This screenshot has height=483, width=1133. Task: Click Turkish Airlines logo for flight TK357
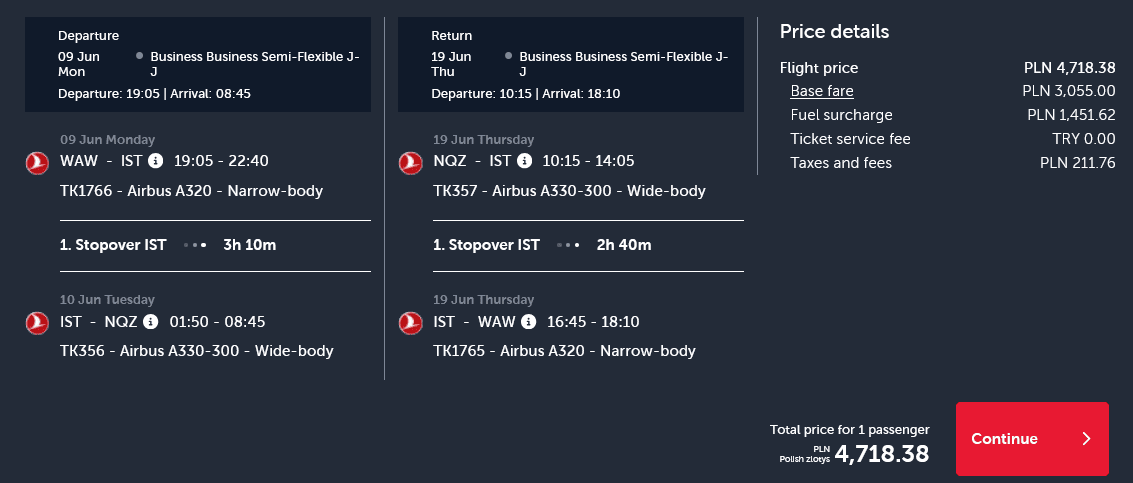click(x=410, y=162)
